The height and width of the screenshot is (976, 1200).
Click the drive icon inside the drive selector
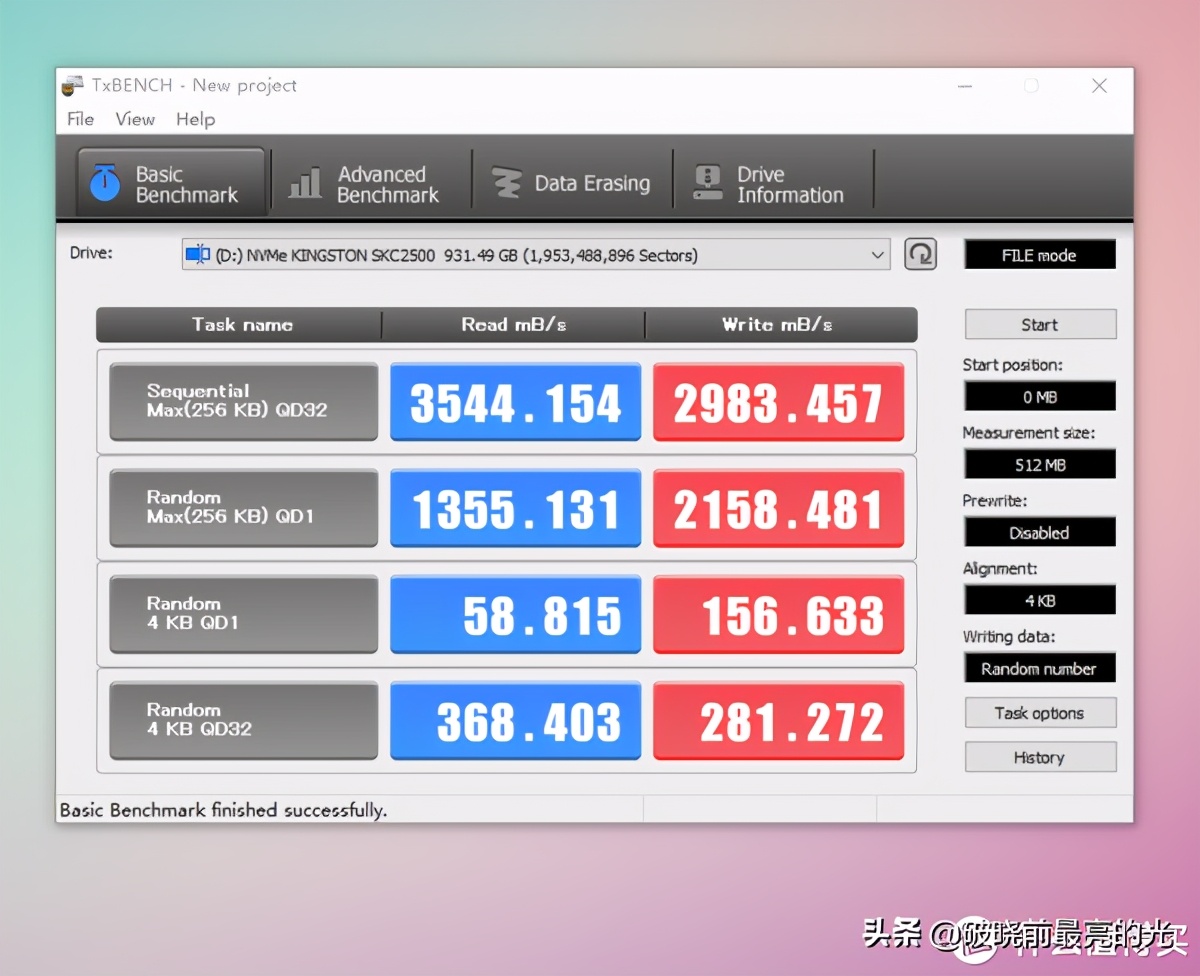(198, 254)
